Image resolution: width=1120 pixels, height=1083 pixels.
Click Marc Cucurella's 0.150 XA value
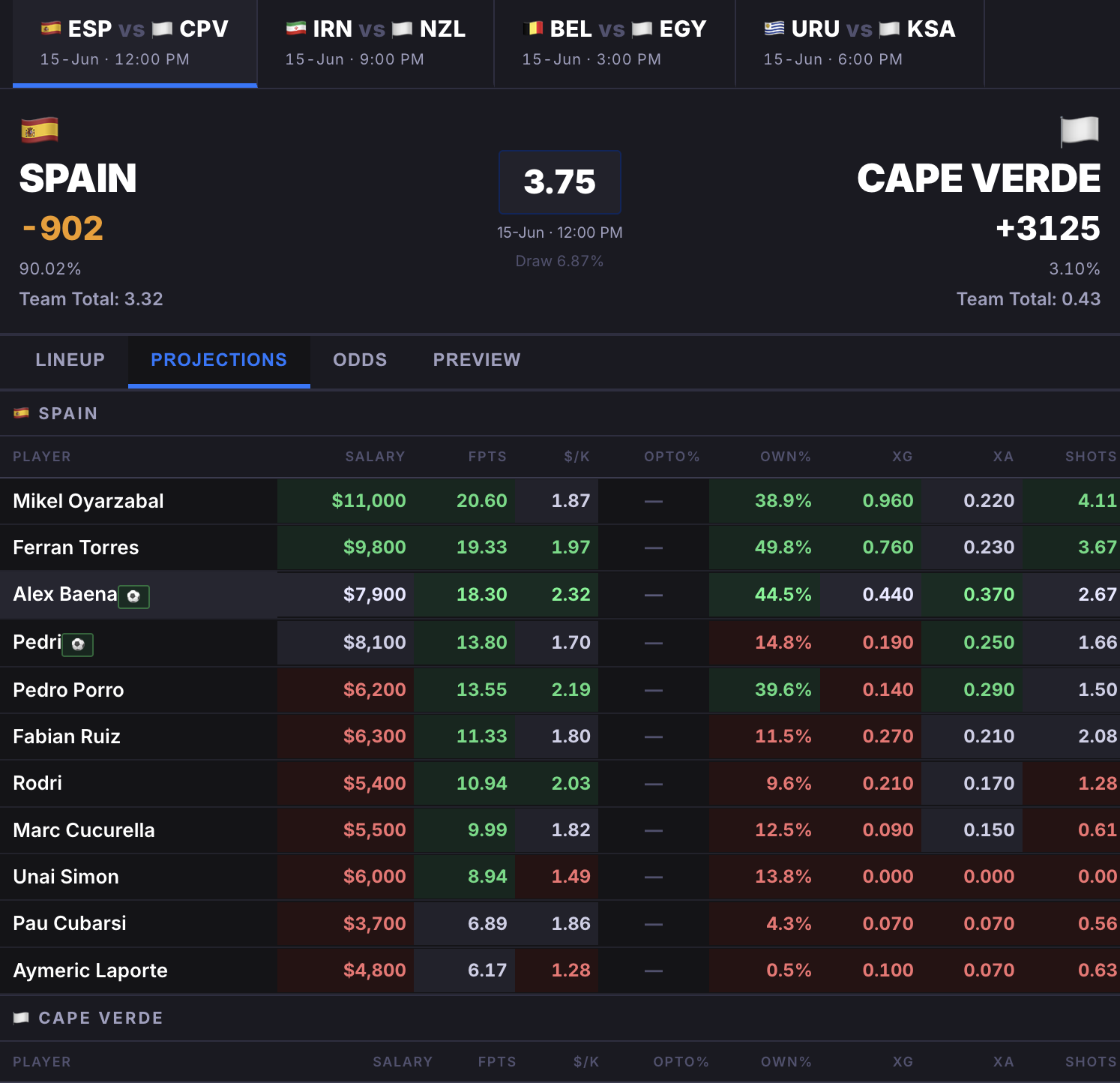click(x=989, y=830)
